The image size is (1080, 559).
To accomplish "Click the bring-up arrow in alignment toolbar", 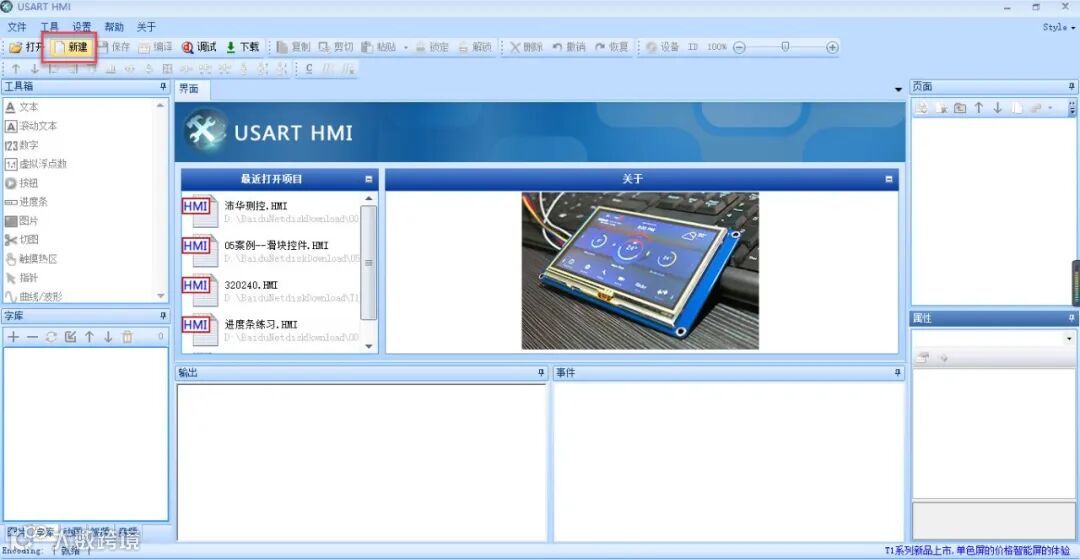I will pos(15,69).
